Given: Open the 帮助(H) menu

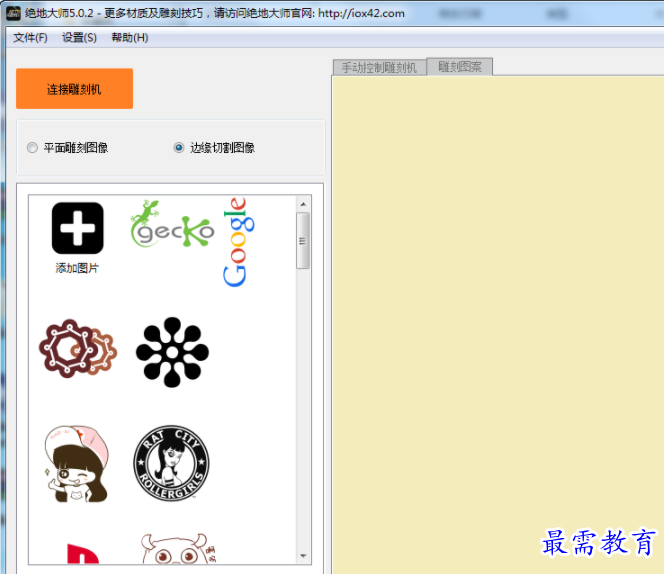Looking at the screenshot, I should click(130, 38).
